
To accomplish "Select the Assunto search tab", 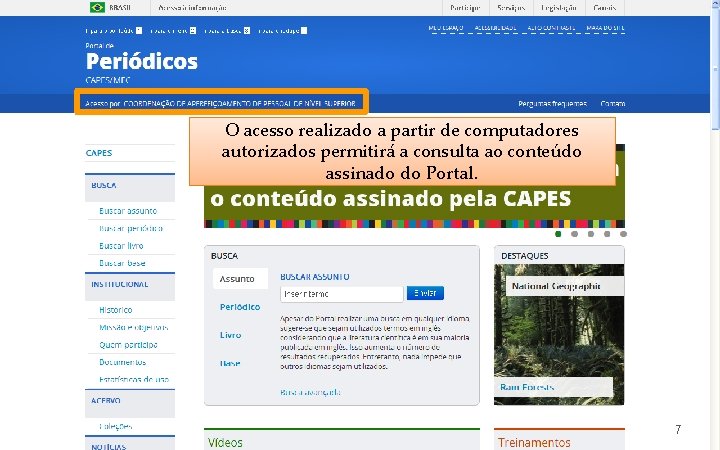I will [x=240, y=279].
